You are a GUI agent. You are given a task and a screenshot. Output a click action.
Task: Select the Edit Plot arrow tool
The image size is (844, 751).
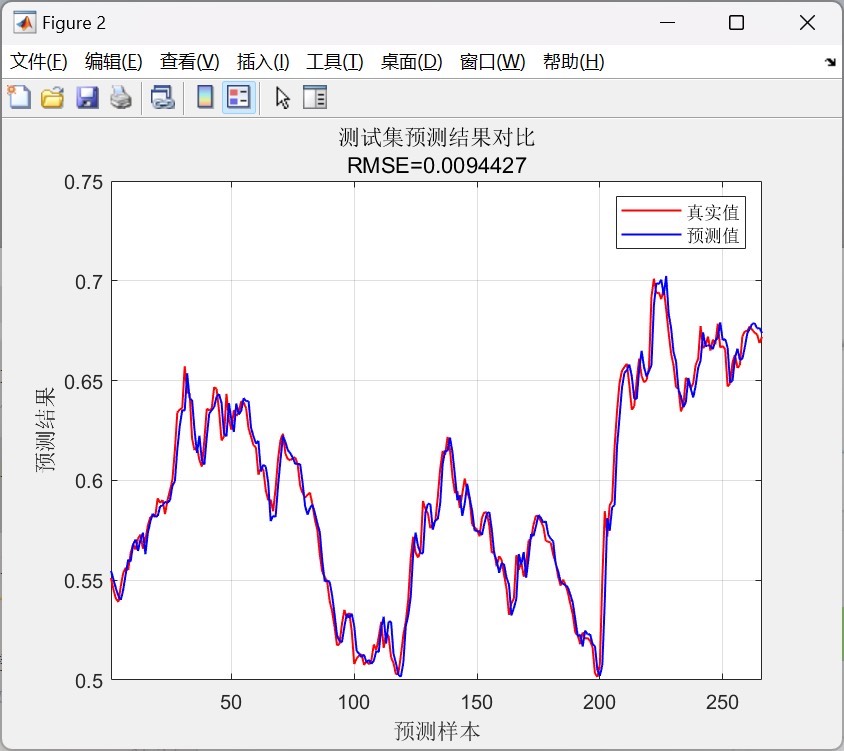coord(283,97)
